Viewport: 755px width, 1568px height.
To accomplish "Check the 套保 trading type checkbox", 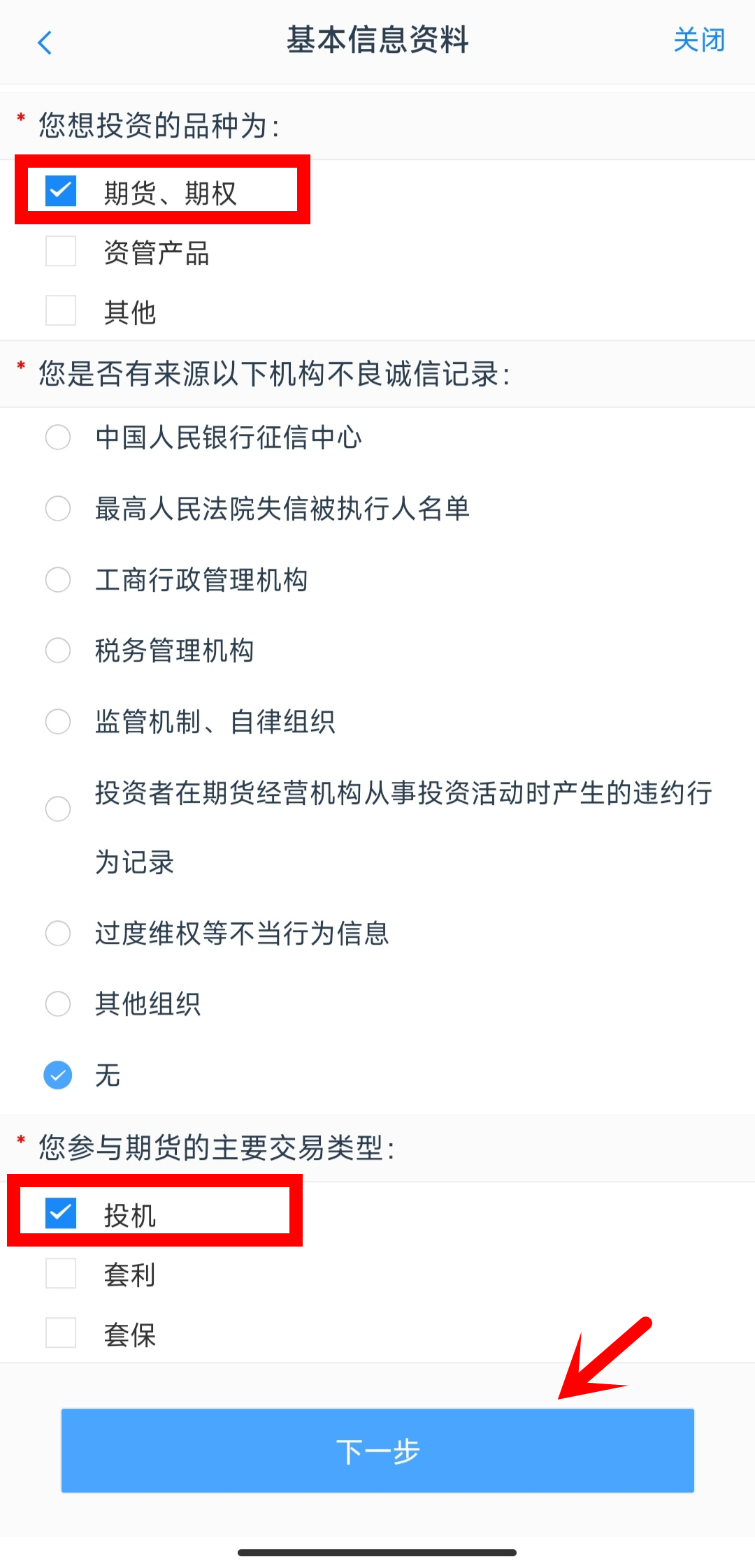I will 61,1333.
